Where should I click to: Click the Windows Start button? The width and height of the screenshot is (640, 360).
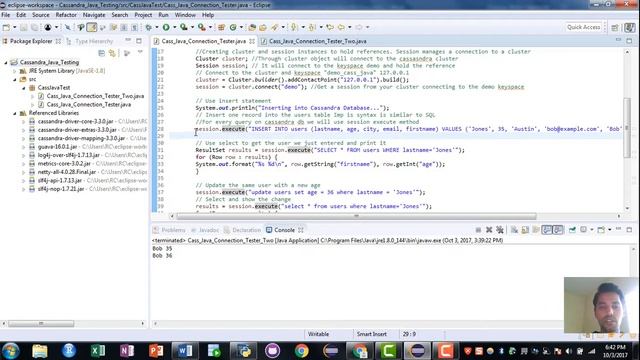pos(11,351)
